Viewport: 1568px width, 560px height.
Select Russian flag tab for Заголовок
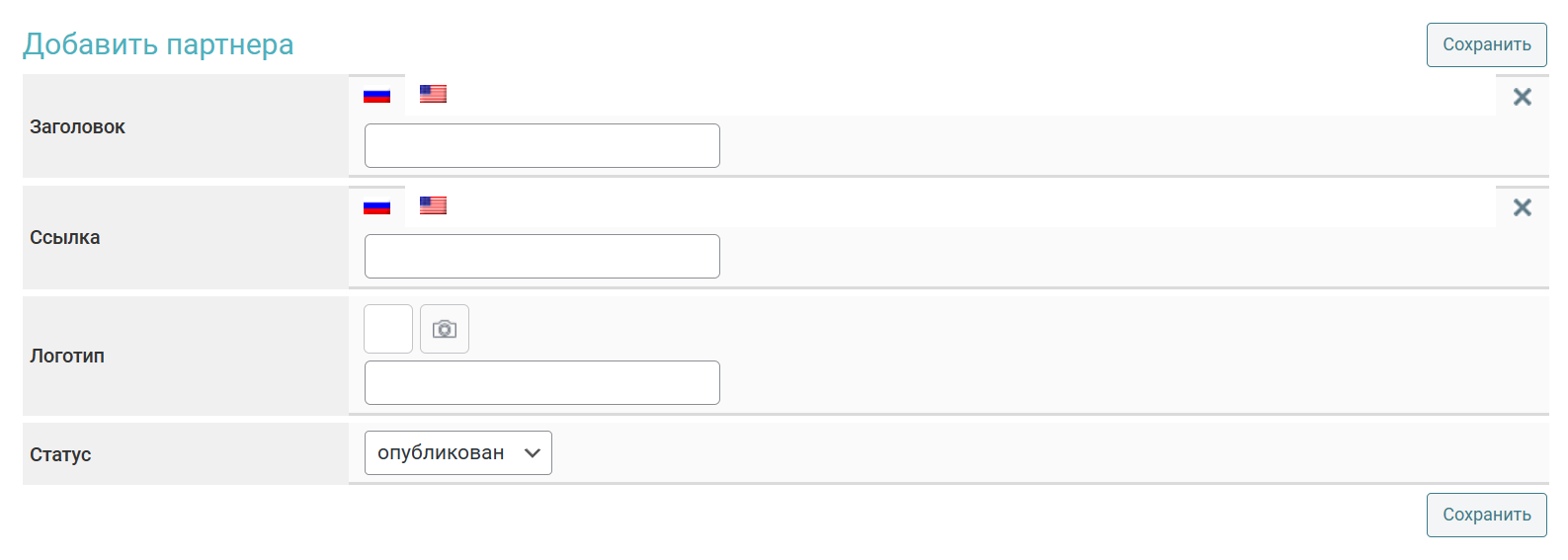pyautogui.click(x=376, y=95)
